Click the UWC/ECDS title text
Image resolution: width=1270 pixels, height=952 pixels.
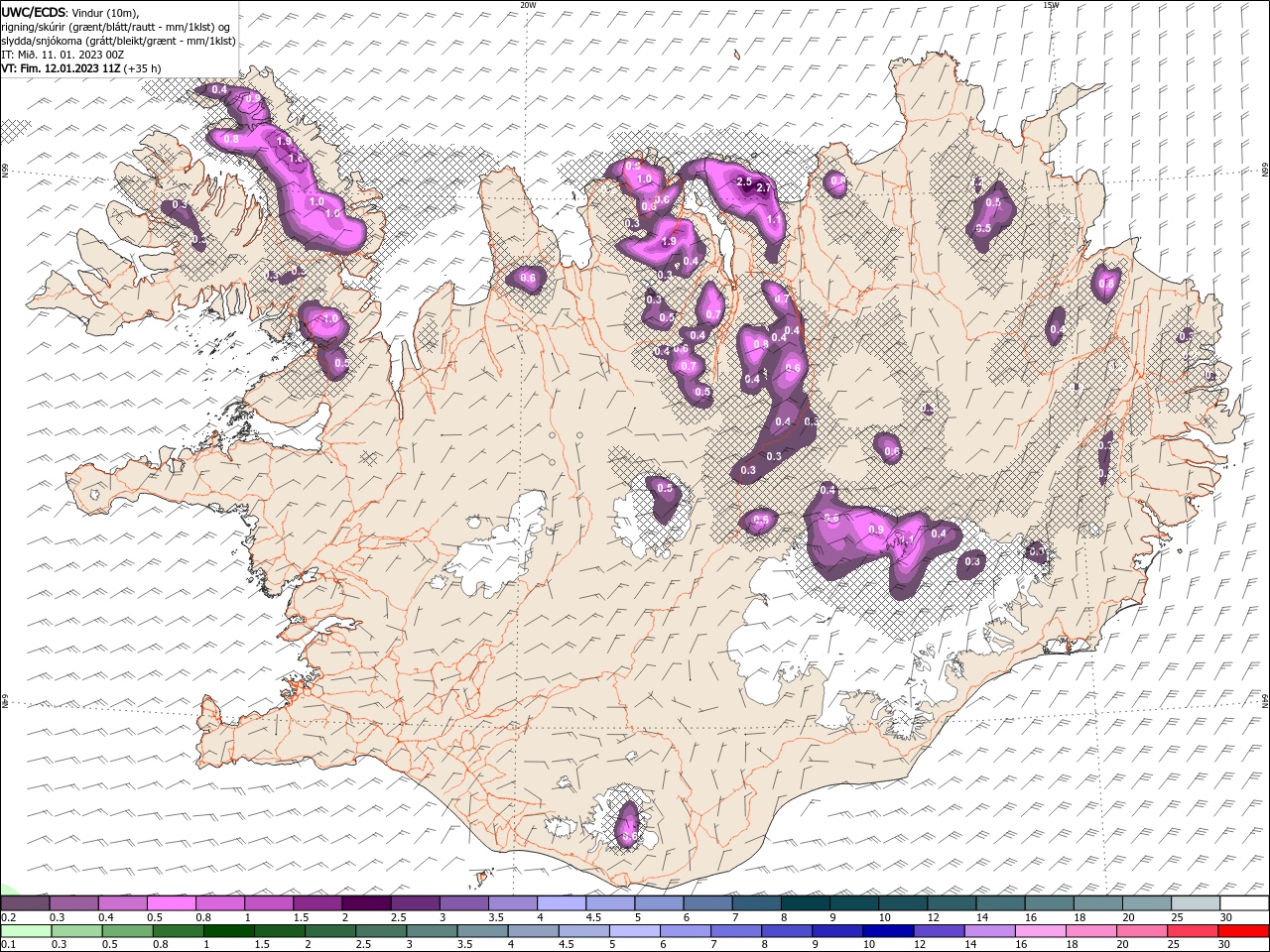pos(34,12)
